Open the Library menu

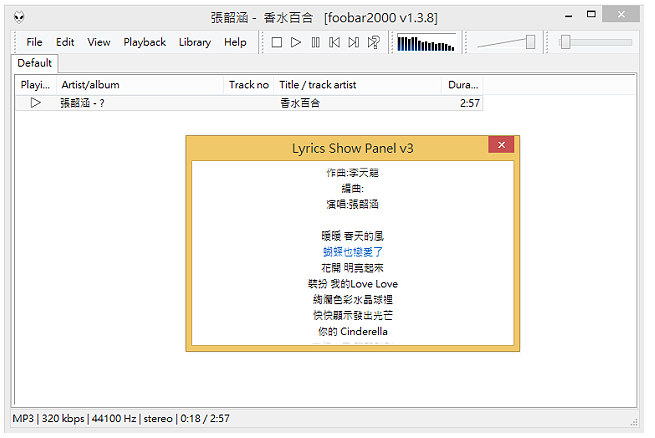[195, 42]
